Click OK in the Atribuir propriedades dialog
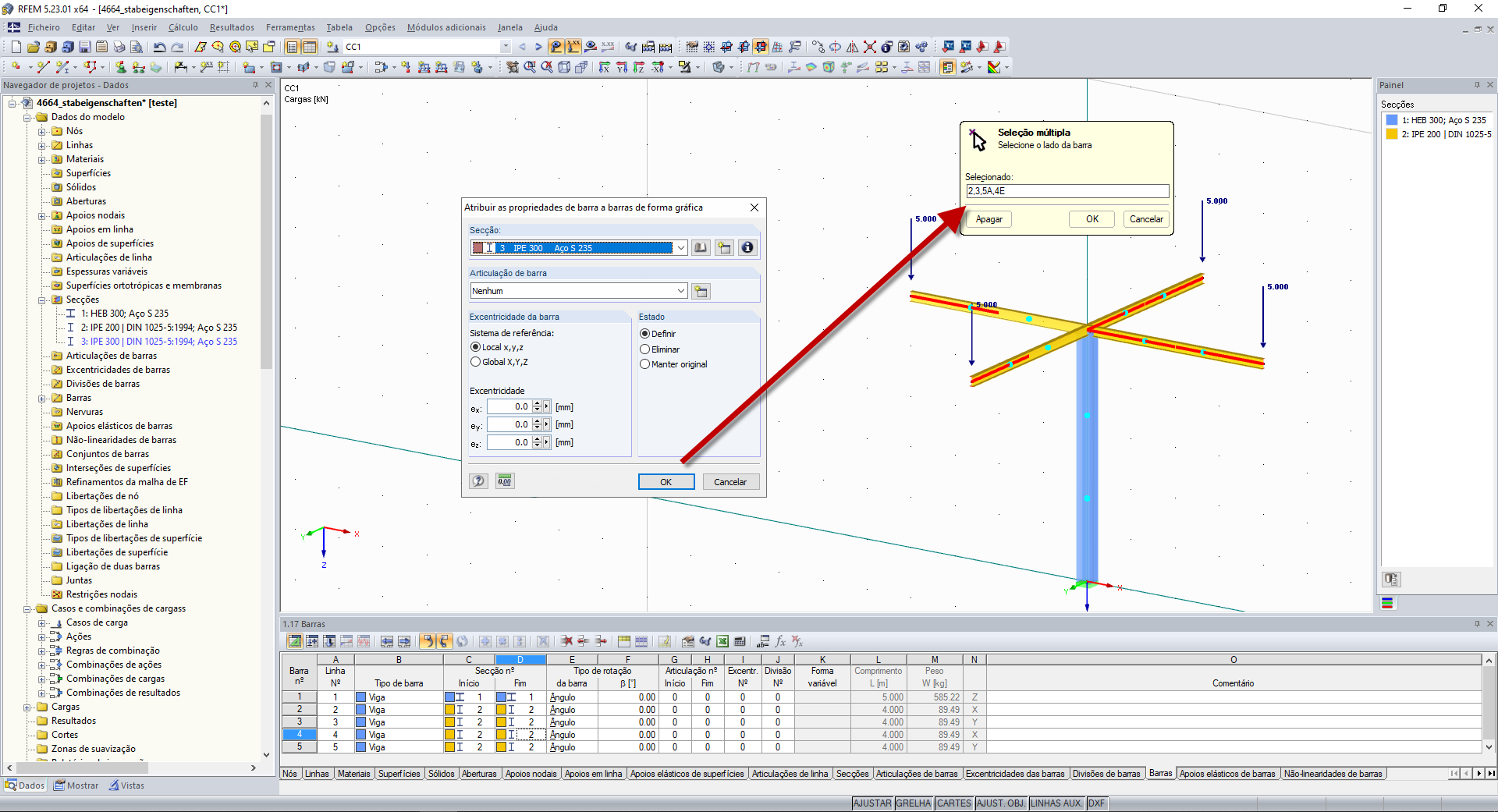This screenshot has height=812, width=1498. point(666,482)
